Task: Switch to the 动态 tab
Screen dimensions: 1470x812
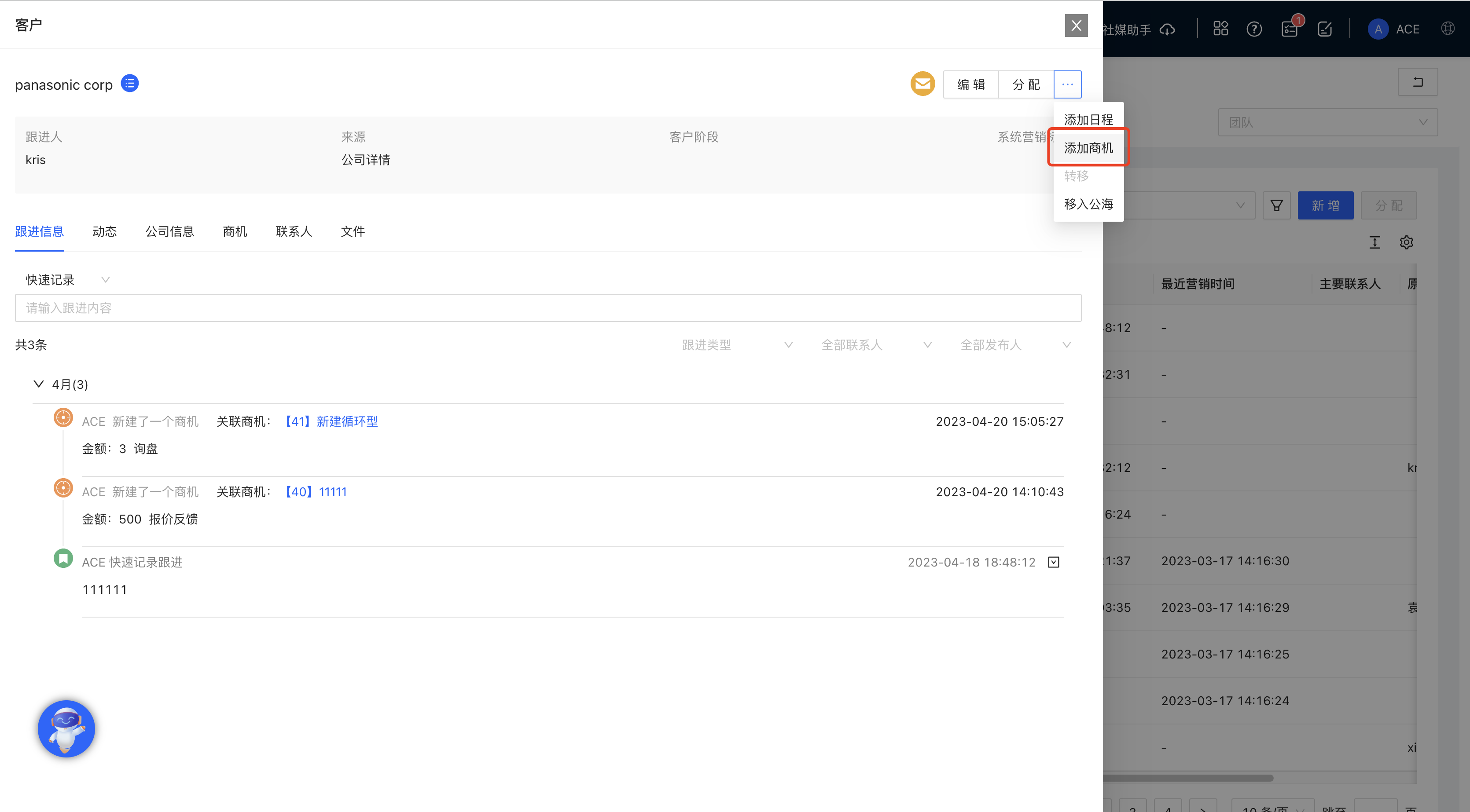Action: tap(104, 231)
